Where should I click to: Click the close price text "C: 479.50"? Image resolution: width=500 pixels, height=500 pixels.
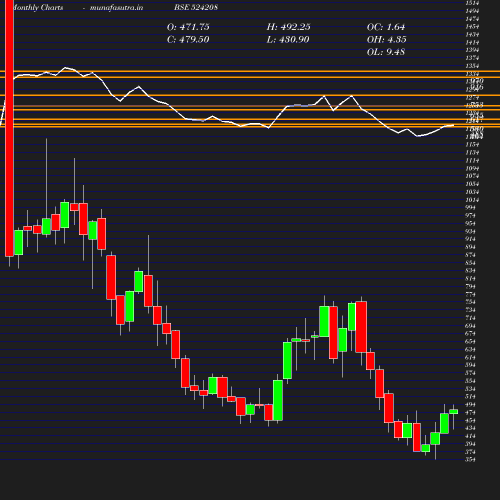click(188, 40)
